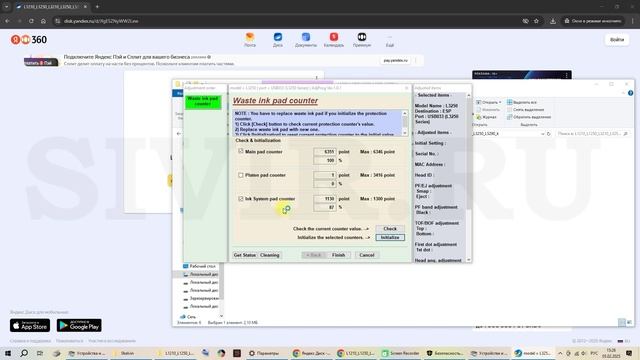Click the Ink System pad counter percent field
This screenshot has height=360, width=640.
click(325, 207)
